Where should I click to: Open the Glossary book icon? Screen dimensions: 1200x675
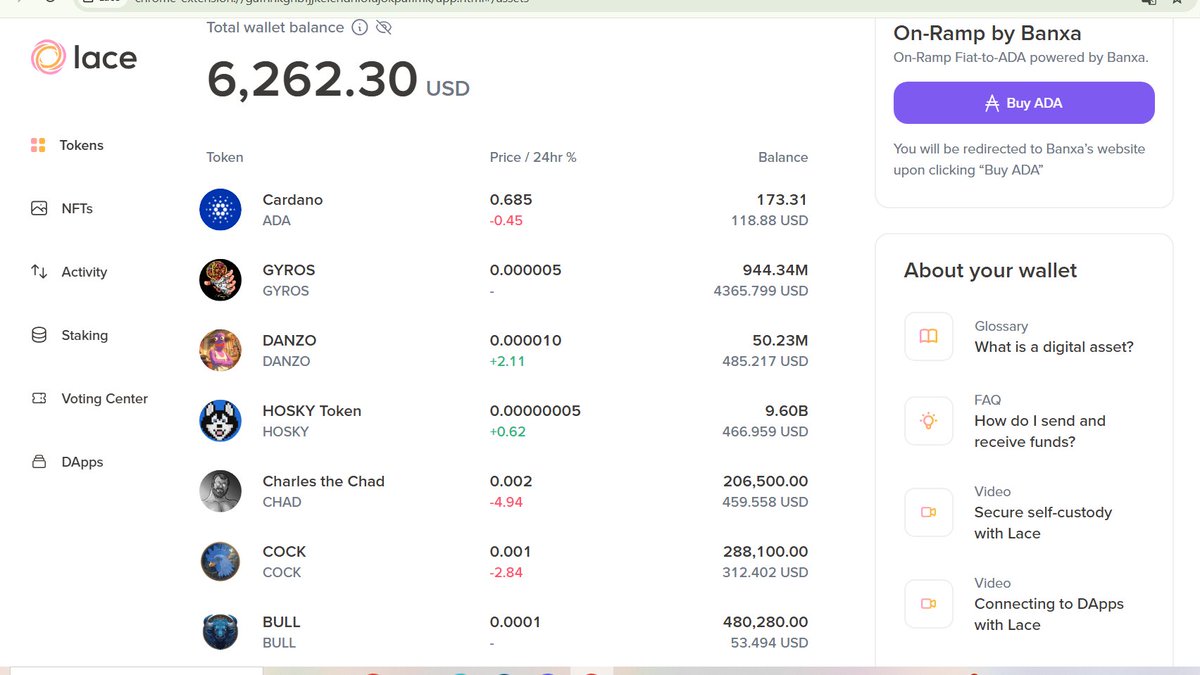(x=929, y=337)
